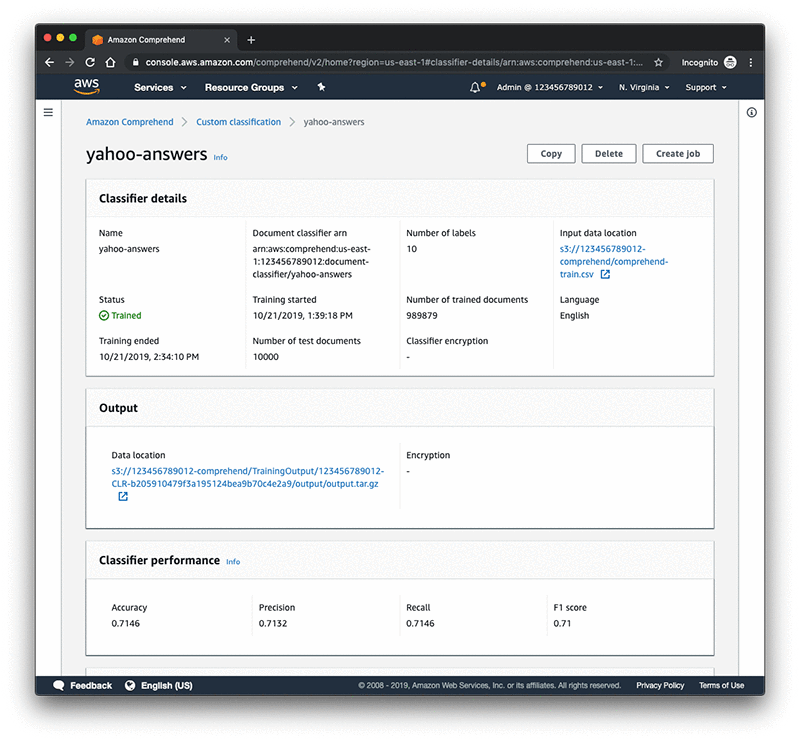Select the document classifier arn text
This screenshot has width=800, height=742.
coord(311,261)
